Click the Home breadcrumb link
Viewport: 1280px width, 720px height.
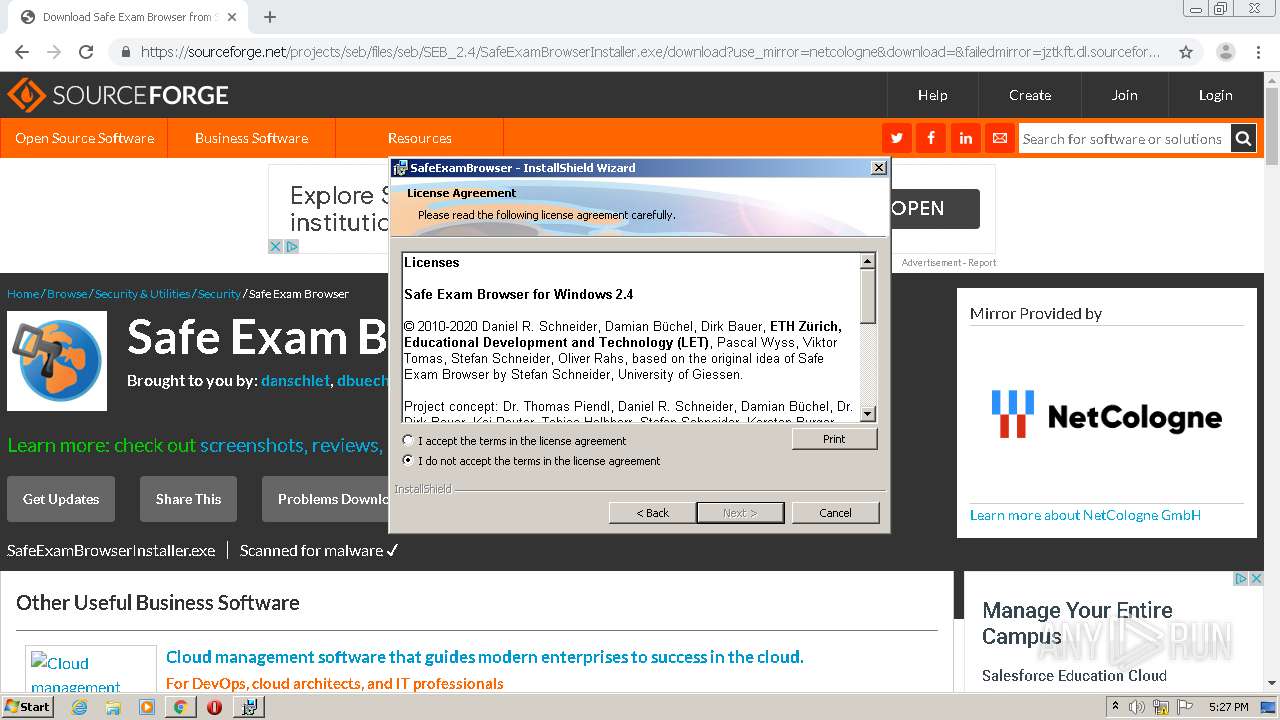point(23,294)
